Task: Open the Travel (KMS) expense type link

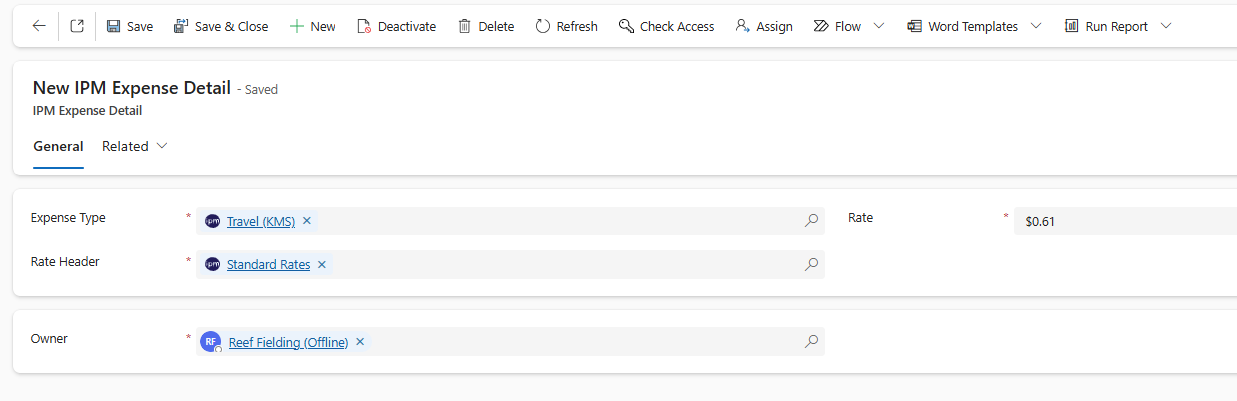Action: click(x=260, y=221)
